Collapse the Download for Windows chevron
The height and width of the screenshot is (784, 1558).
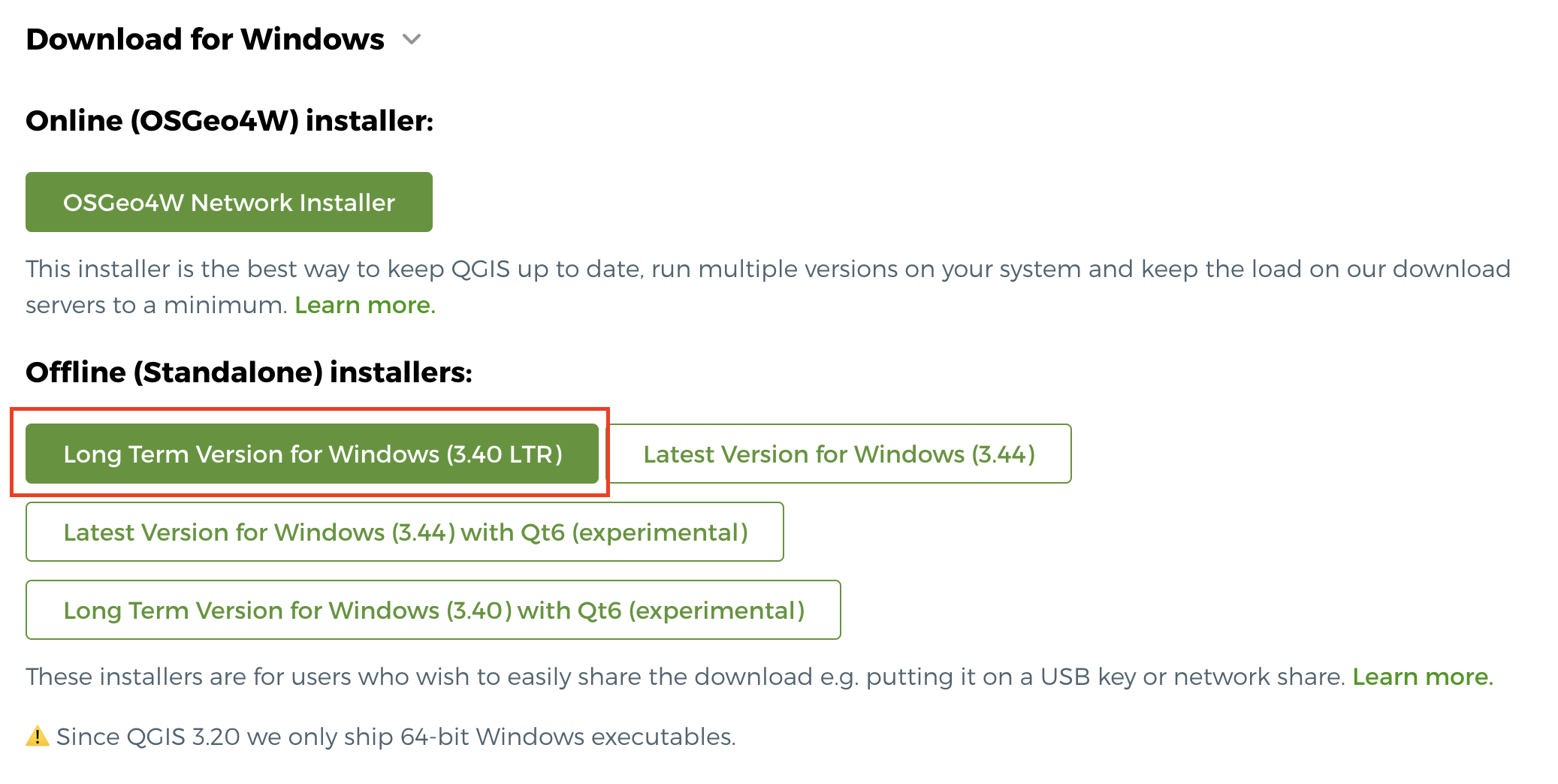tap(412, 39)
